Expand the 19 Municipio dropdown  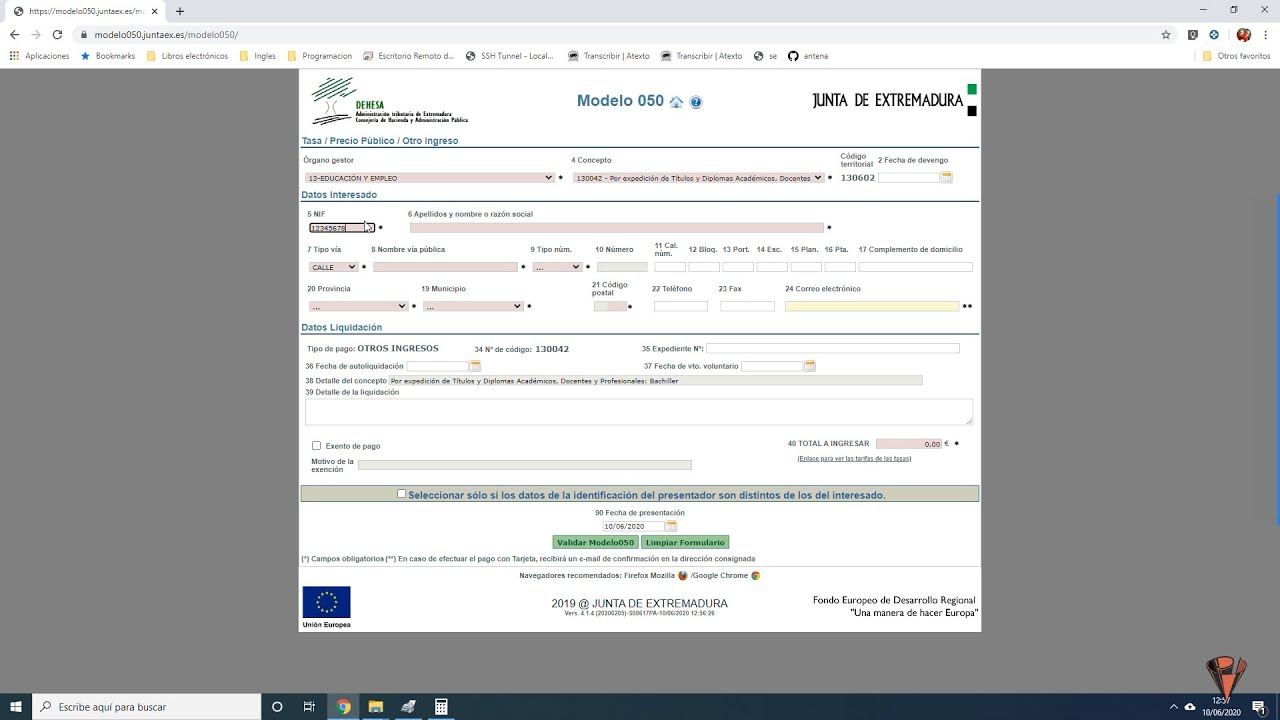click(473, 306)
